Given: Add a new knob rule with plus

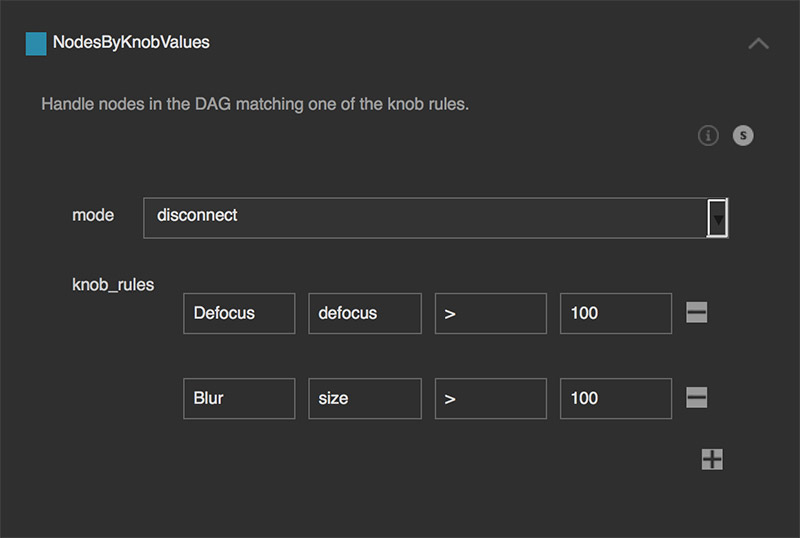Looking at the screenshot, I should (x=711, y=459).
